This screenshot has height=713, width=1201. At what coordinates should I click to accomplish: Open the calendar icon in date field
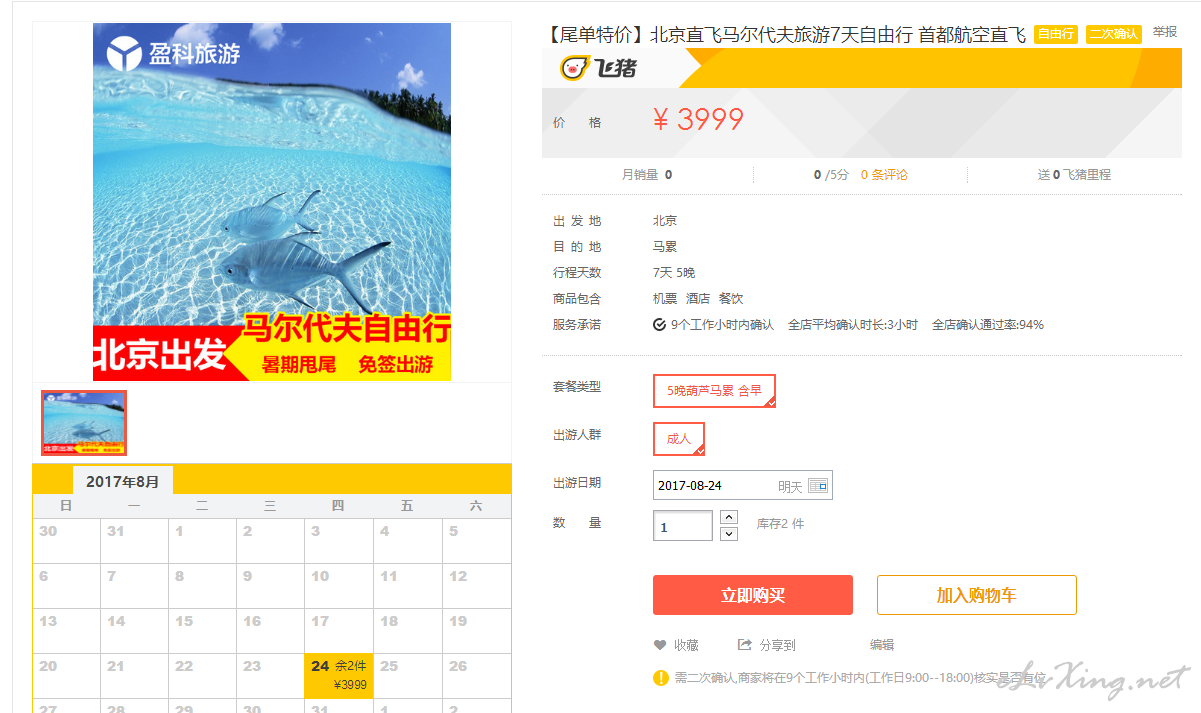(x=818, y=486)
